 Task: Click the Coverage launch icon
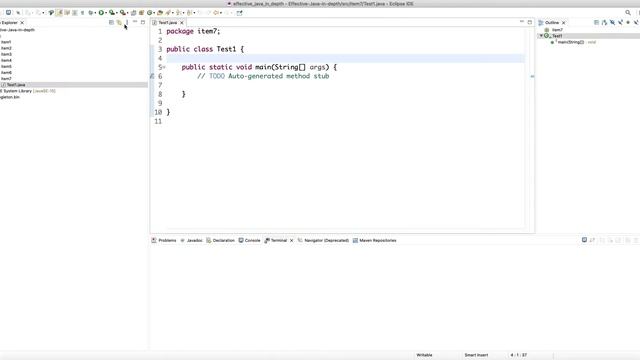111,13
